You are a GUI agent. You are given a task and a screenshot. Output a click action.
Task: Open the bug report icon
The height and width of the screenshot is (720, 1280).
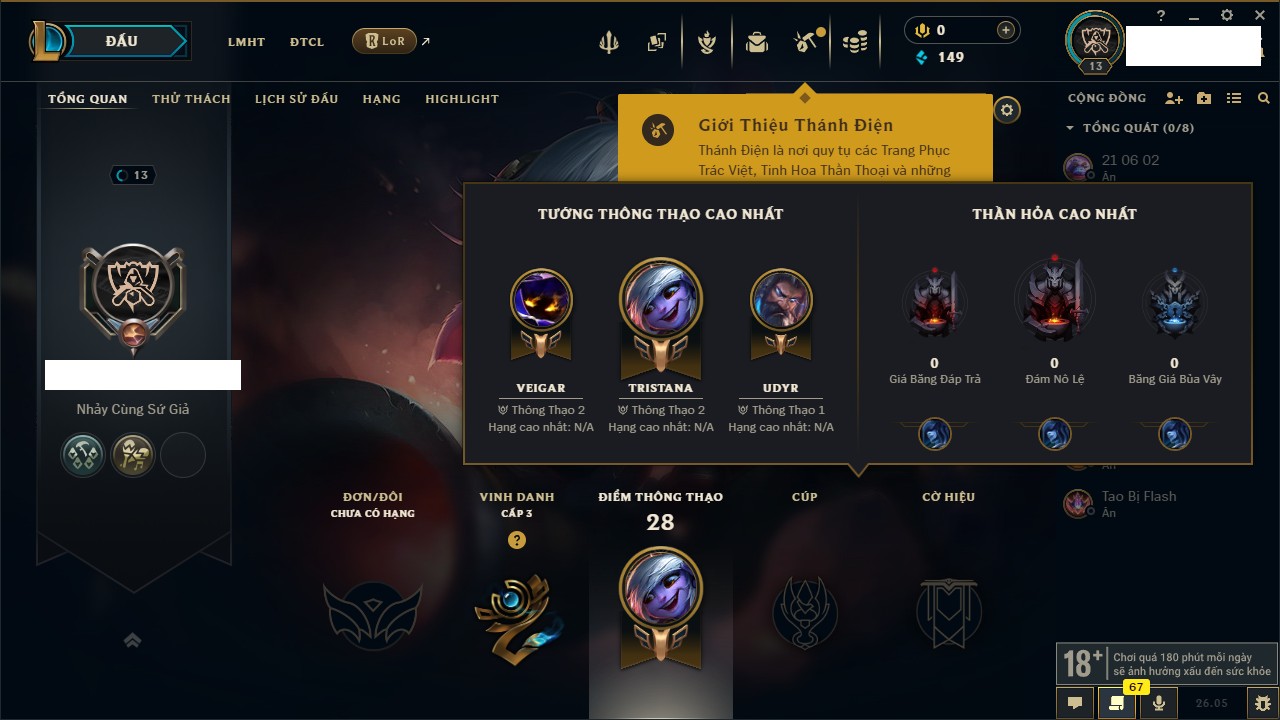[1263, 703]
